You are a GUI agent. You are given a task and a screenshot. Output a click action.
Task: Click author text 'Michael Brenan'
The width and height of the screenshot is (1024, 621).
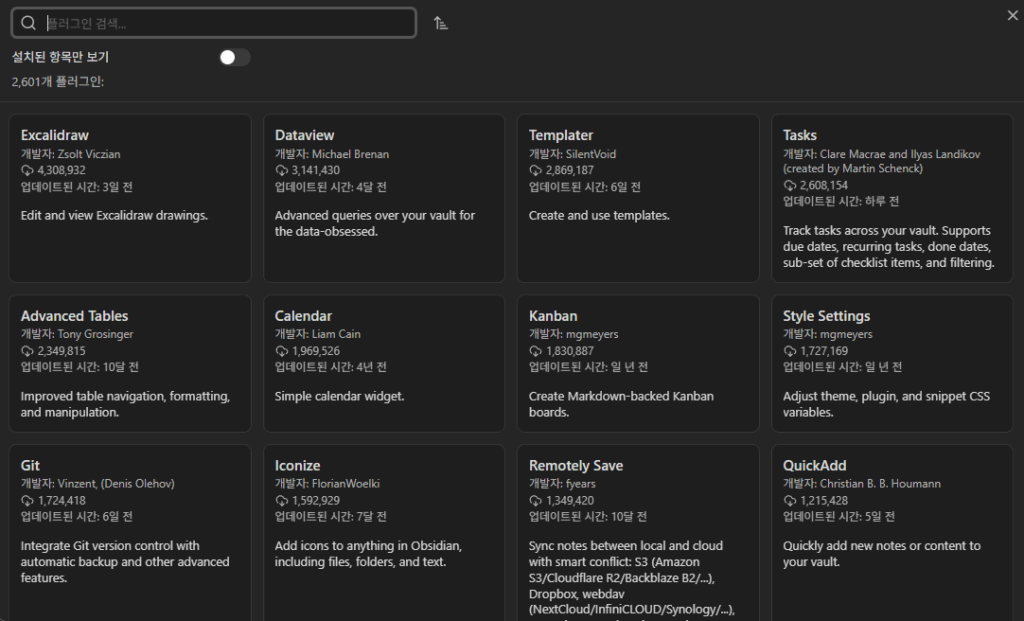[x=350, y=154]
